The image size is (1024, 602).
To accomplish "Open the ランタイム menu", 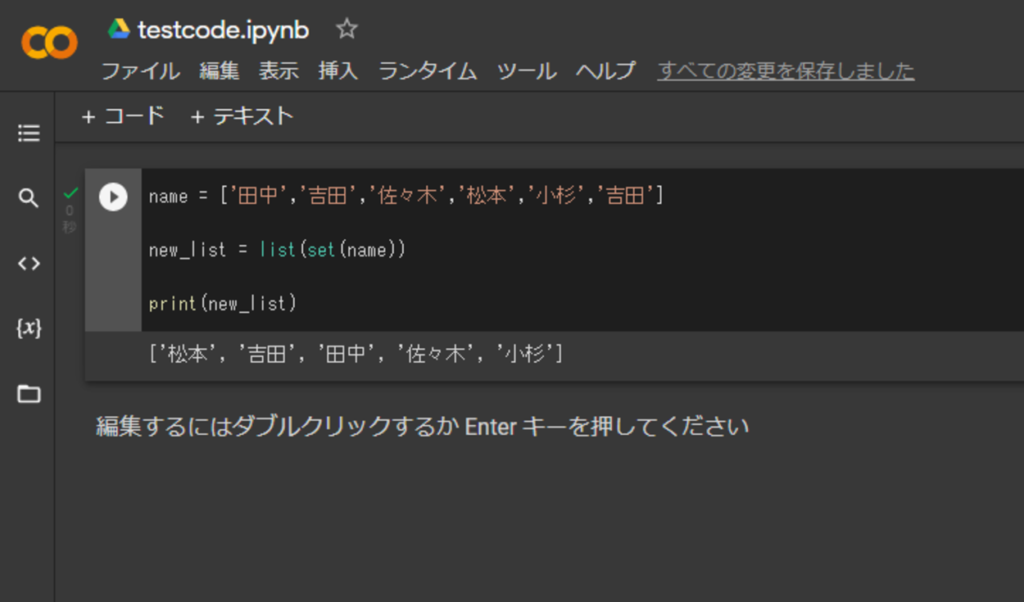I will coord(427,71).
